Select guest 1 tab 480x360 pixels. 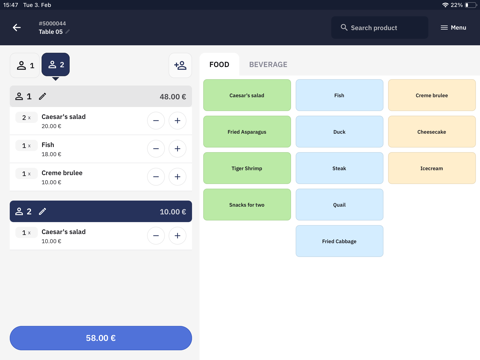[25, 65]
